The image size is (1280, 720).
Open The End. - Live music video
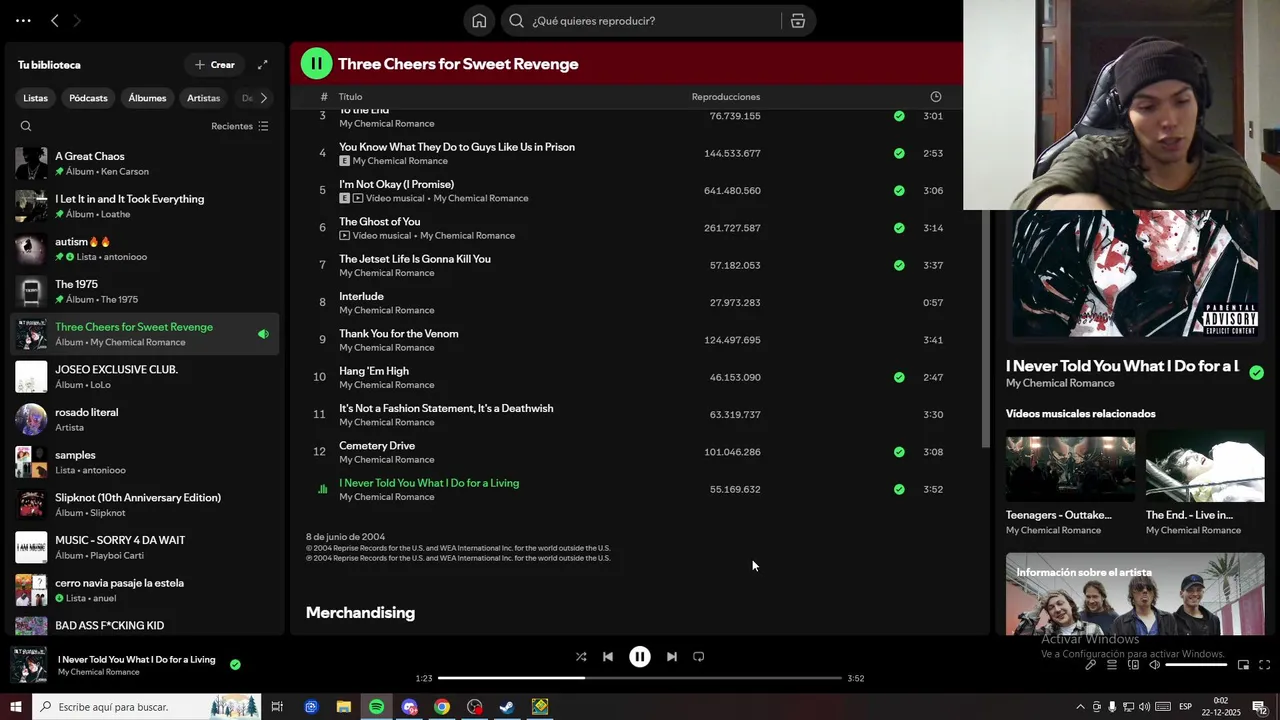click(x=1205, y=466)
